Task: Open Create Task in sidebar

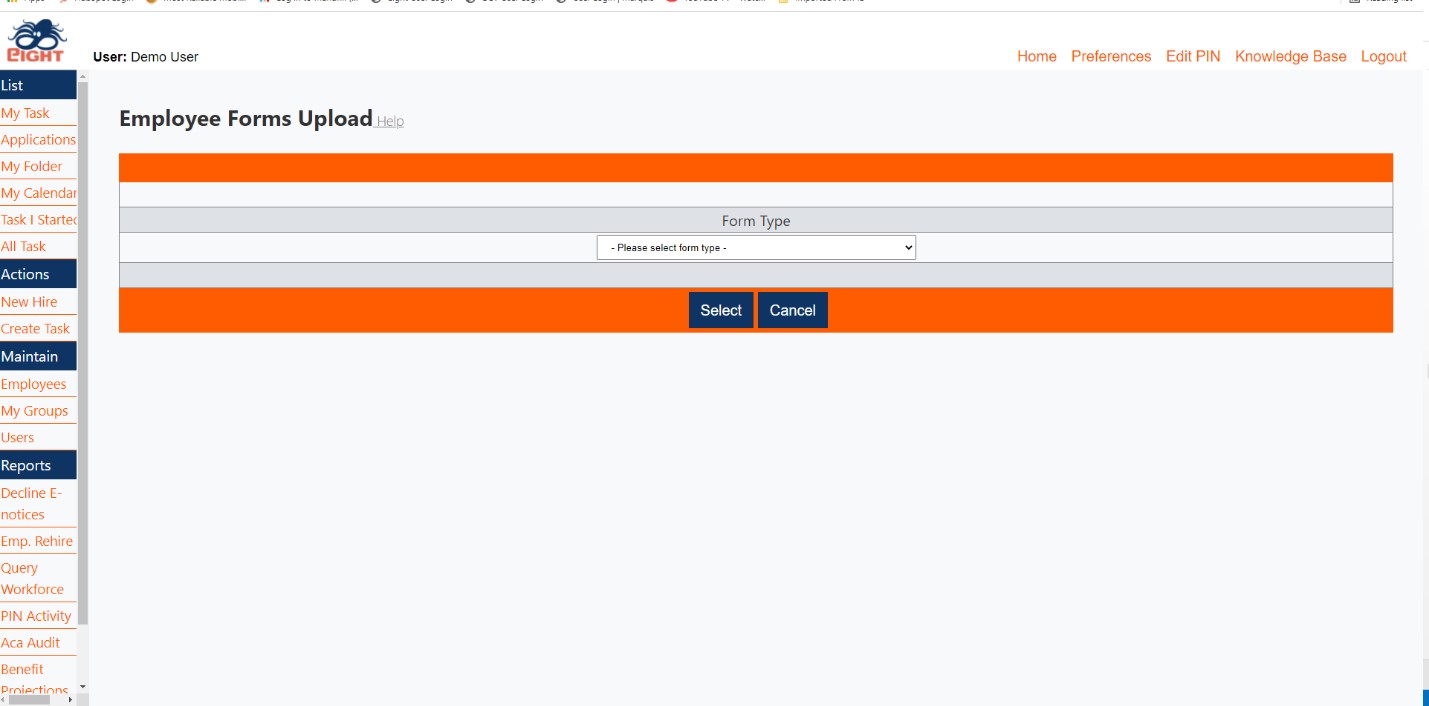Action: point(35,328)
